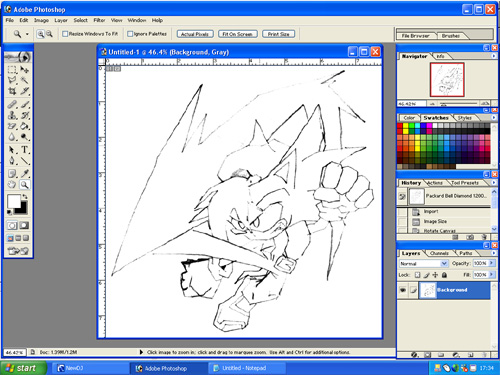Switch to the Channels tab

439,253
